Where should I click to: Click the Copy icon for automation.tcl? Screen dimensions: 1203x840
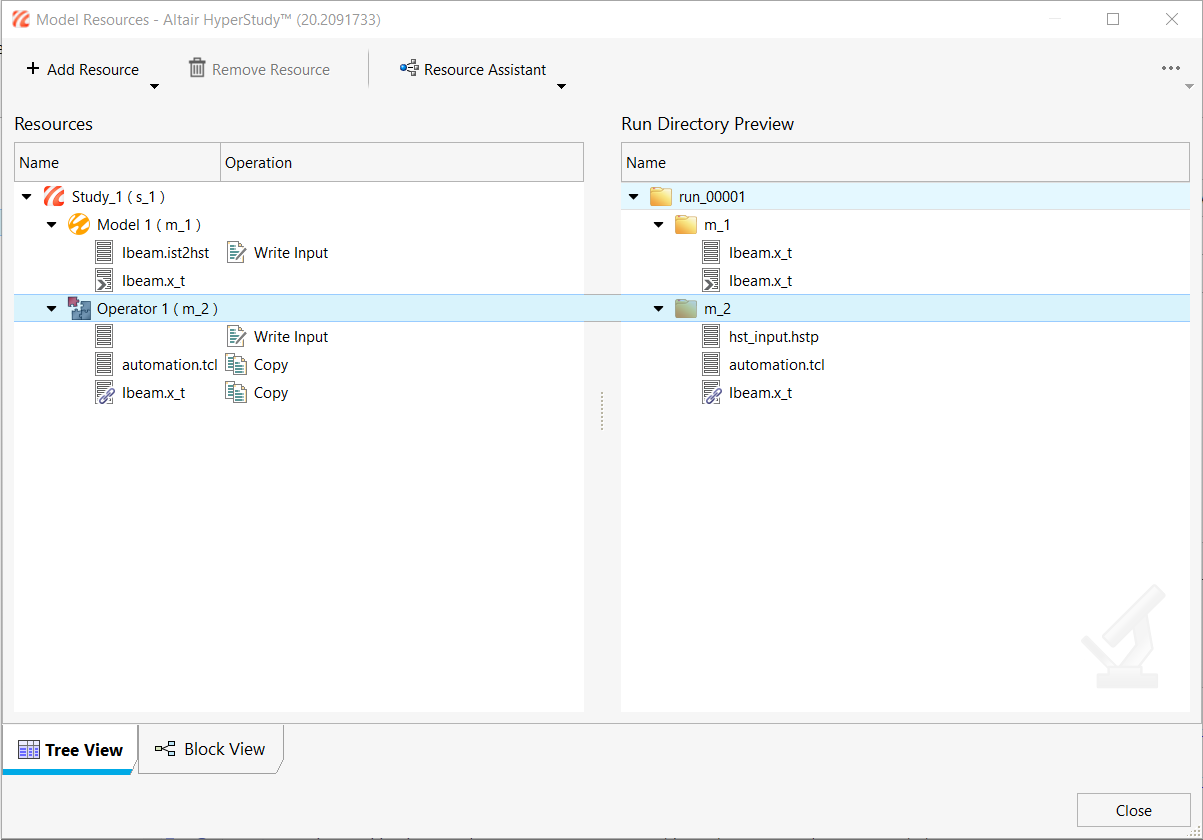[236, 364]
